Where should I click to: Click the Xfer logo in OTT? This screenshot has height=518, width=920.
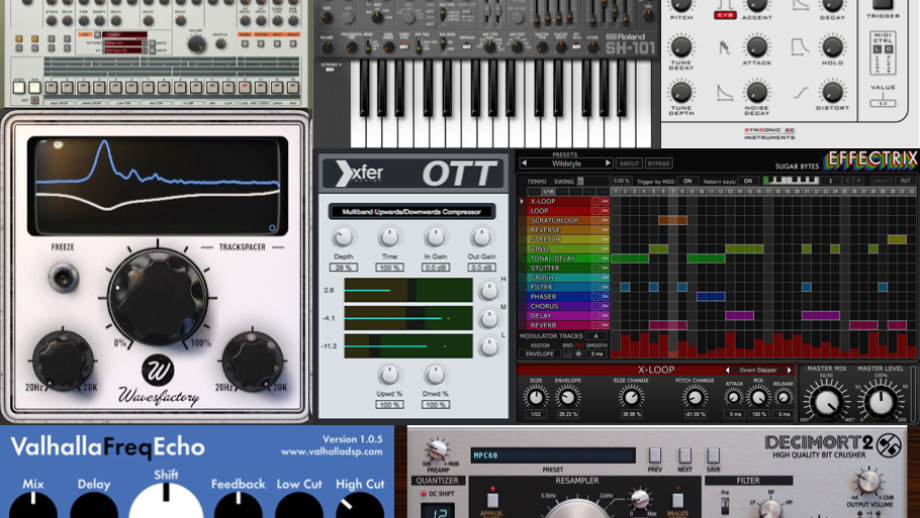point(359,174)
